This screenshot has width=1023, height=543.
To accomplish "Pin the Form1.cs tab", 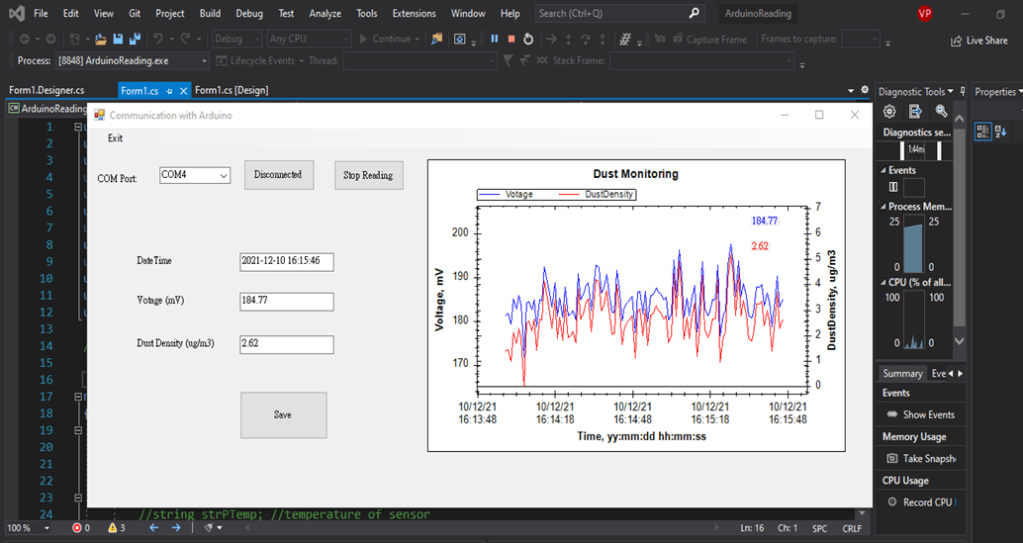I will click(x=170, y=91).
